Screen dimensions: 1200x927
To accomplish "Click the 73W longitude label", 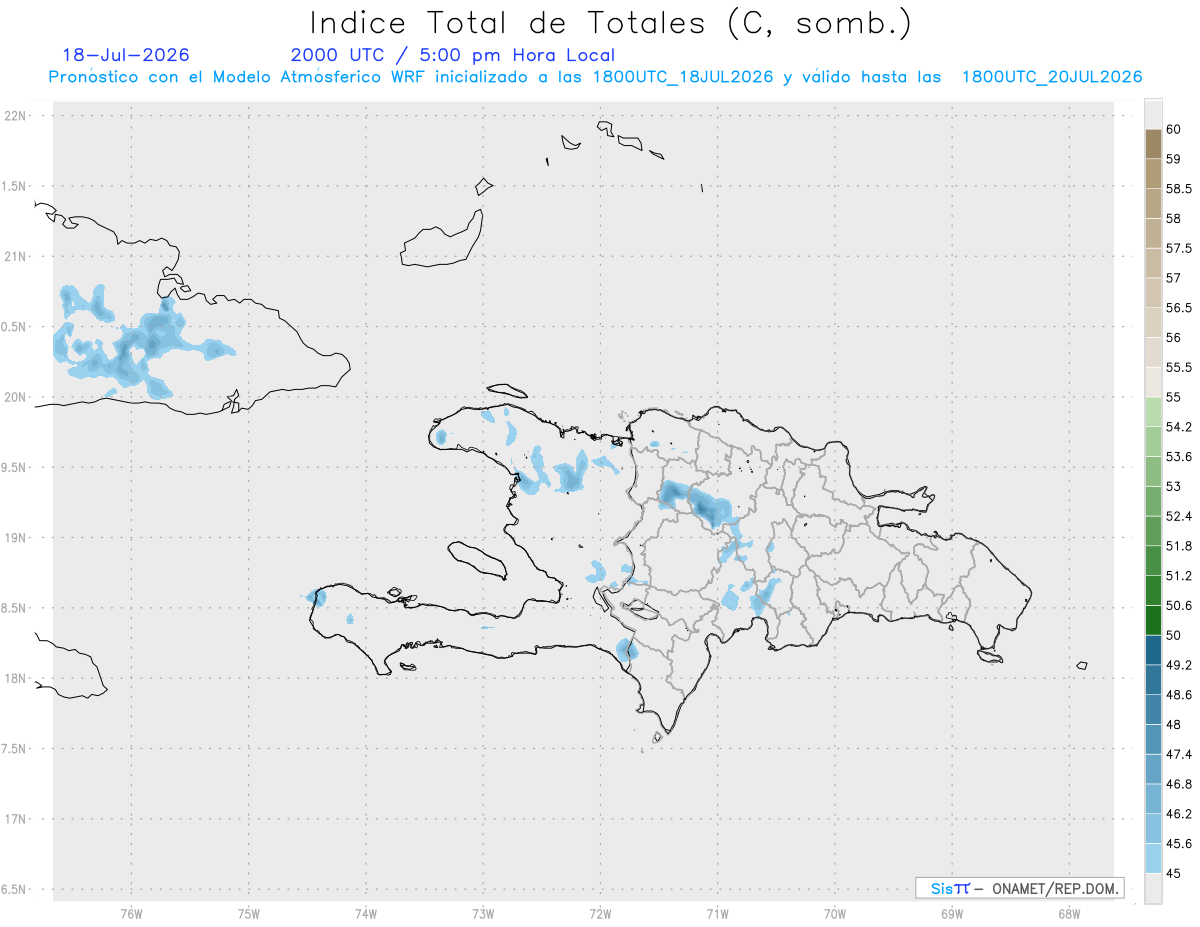I will 483,914.
